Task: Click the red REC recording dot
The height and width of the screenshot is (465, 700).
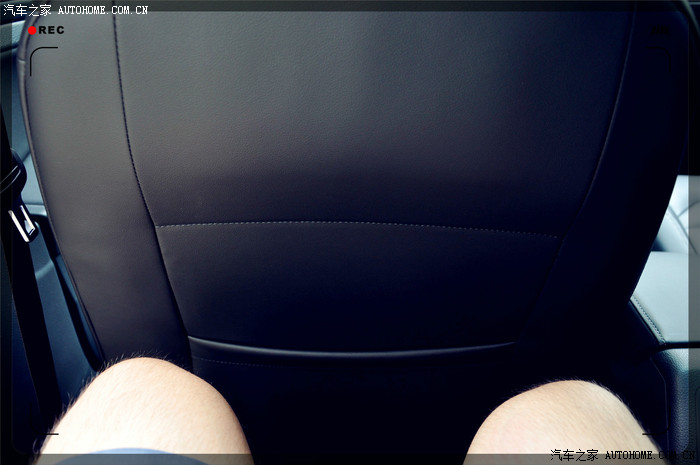Action: 32,30
